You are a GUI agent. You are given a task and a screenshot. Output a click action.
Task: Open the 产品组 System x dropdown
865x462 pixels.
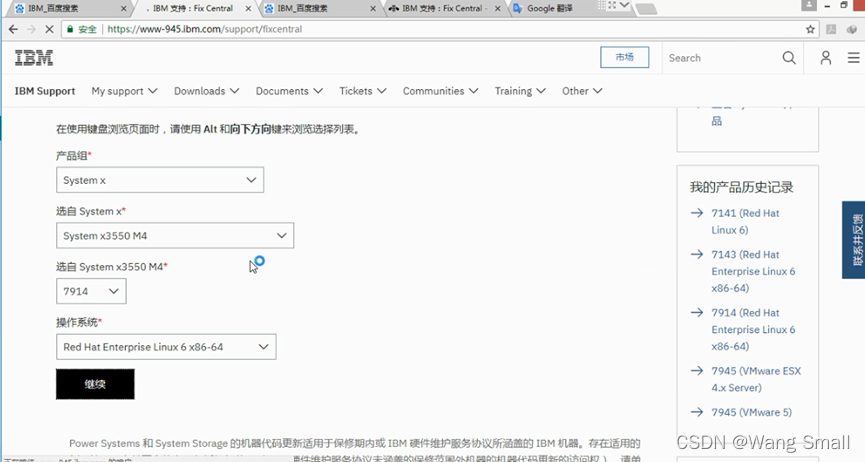pyautogui.click(x=160, y=180)
